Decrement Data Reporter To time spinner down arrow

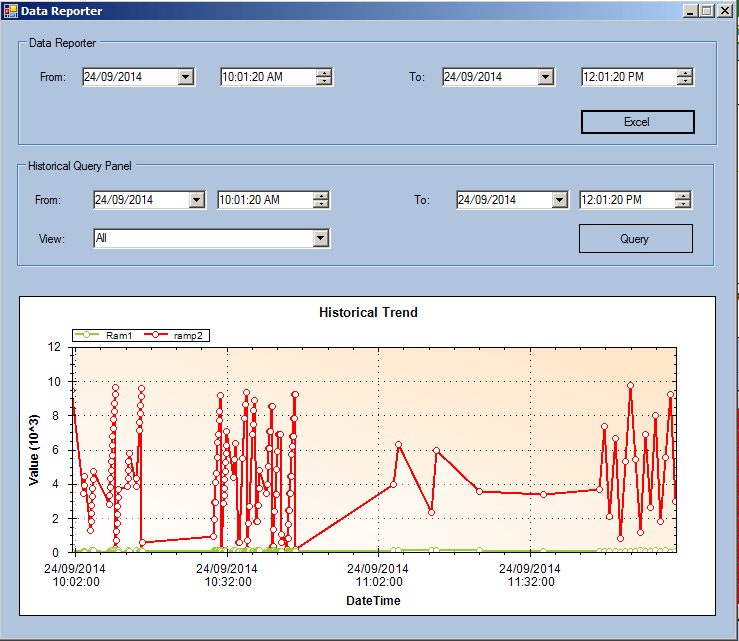(x=684, y=81)
